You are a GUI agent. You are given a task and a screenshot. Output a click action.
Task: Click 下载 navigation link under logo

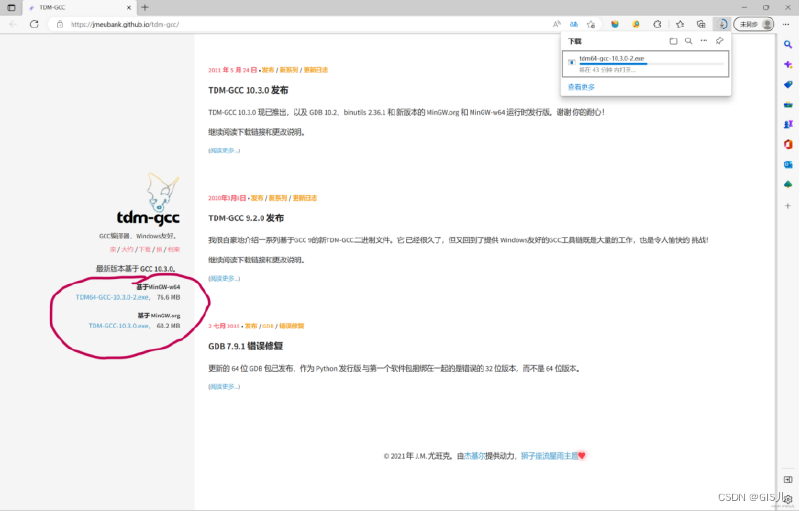(x=145, y=249)
